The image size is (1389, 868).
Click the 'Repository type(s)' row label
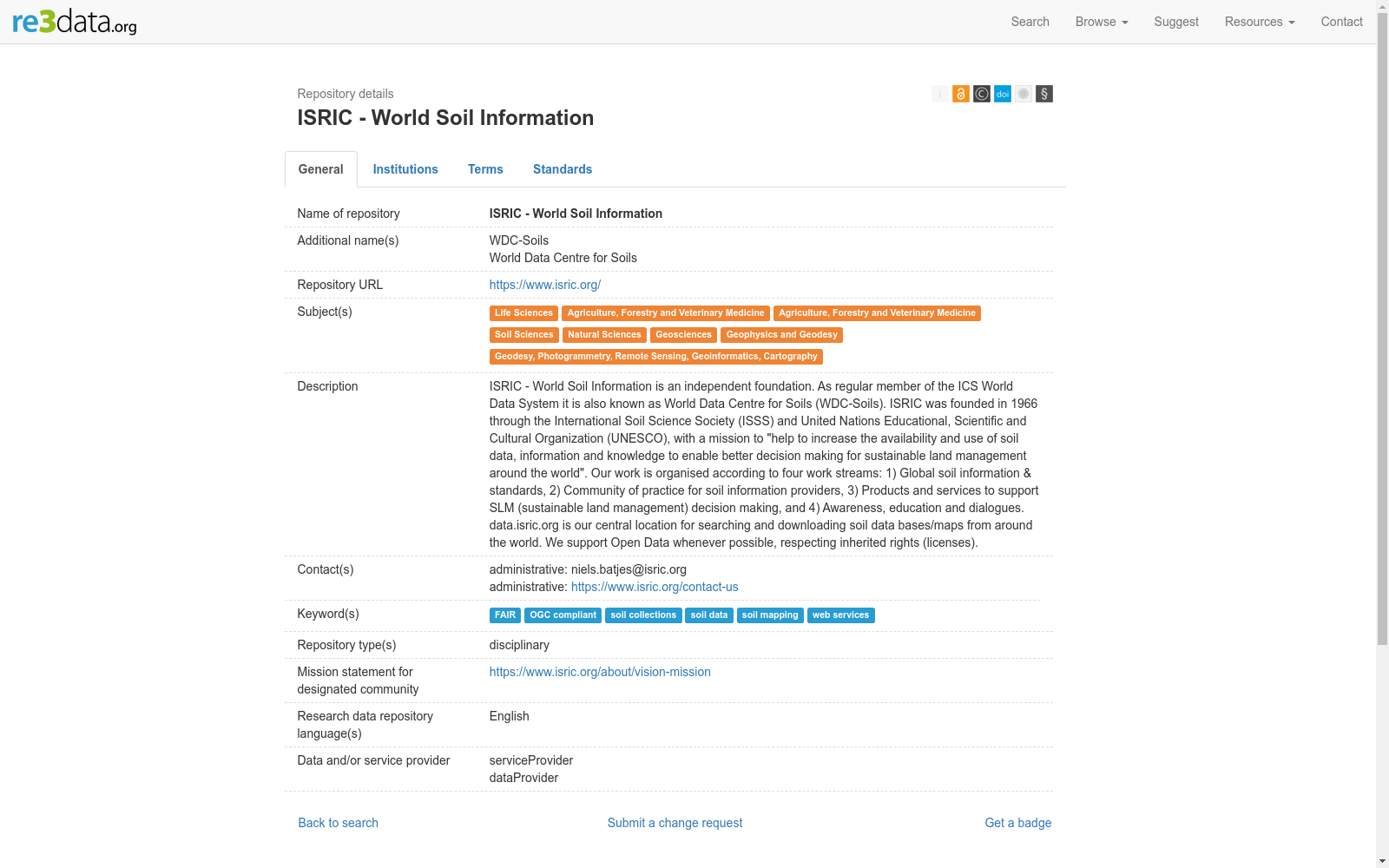coord(347,645)
